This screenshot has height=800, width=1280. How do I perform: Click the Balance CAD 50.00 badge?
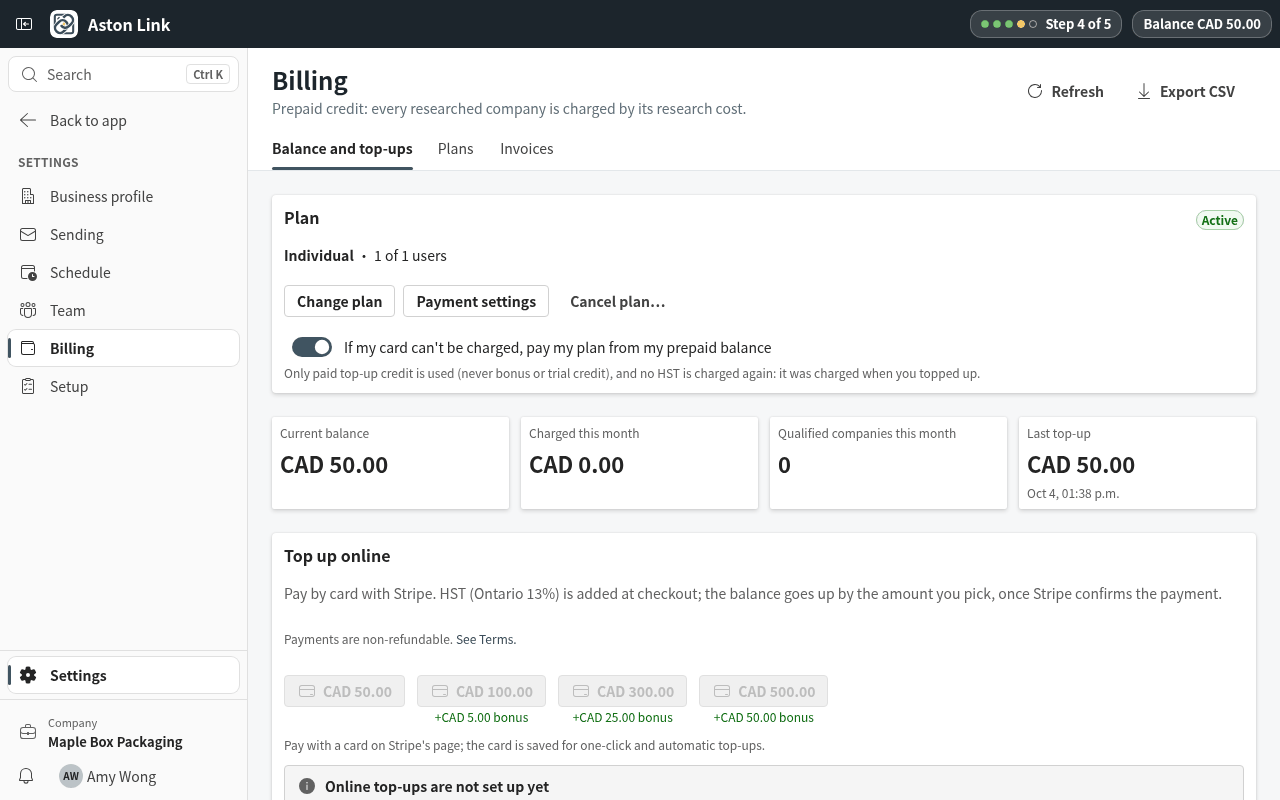(x=1202, y=24)
